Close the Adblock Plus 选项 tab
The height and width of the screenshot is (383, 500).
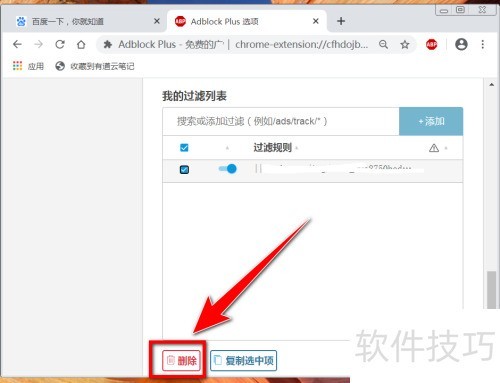[x=316, y=21]
